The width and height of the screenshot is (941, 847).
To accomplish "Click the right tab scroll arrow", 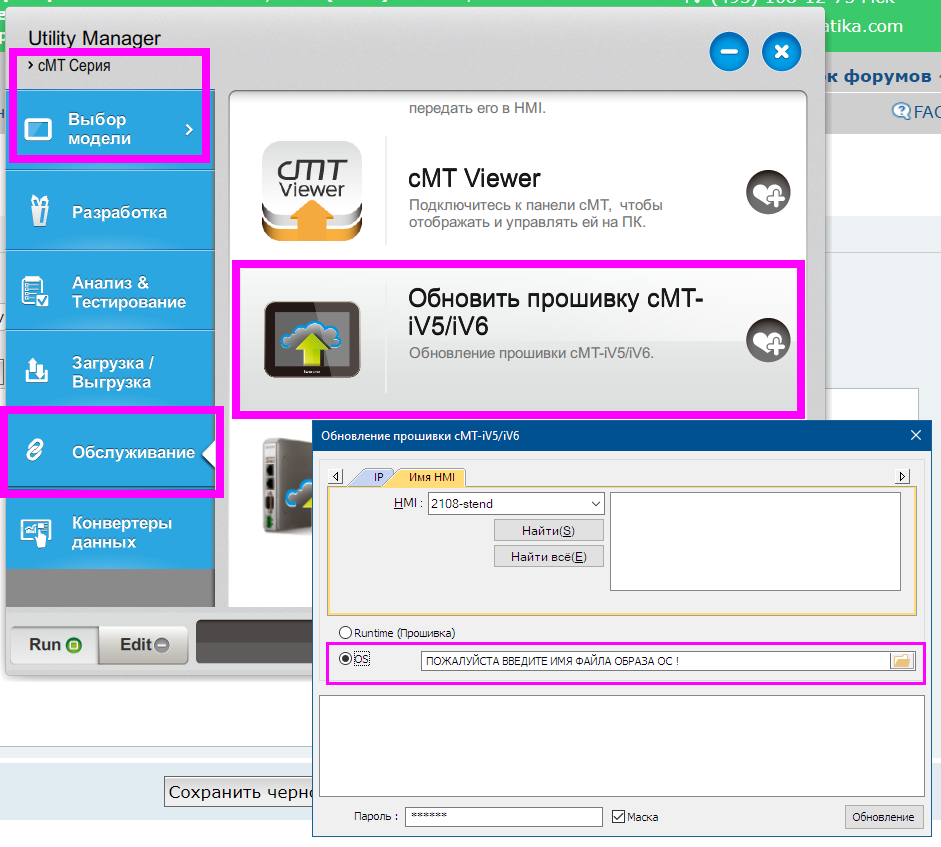I will pos(902,477).
